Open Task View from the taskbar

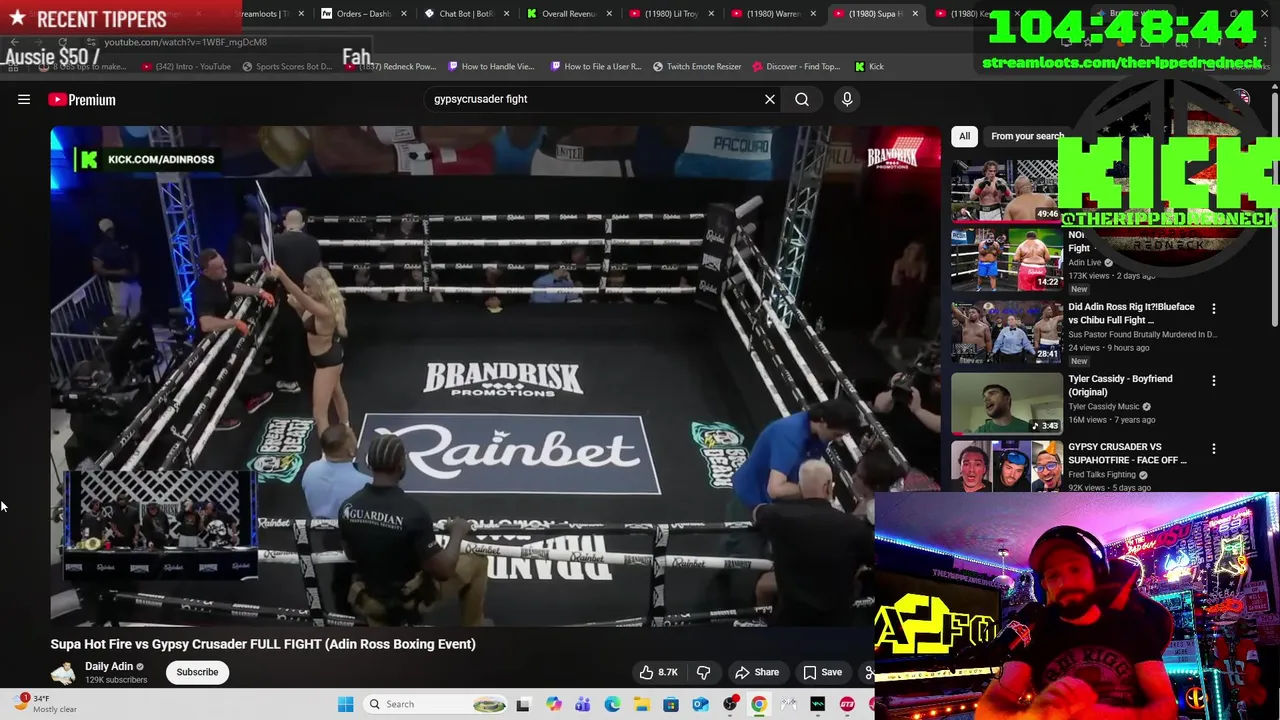(522, 704)
